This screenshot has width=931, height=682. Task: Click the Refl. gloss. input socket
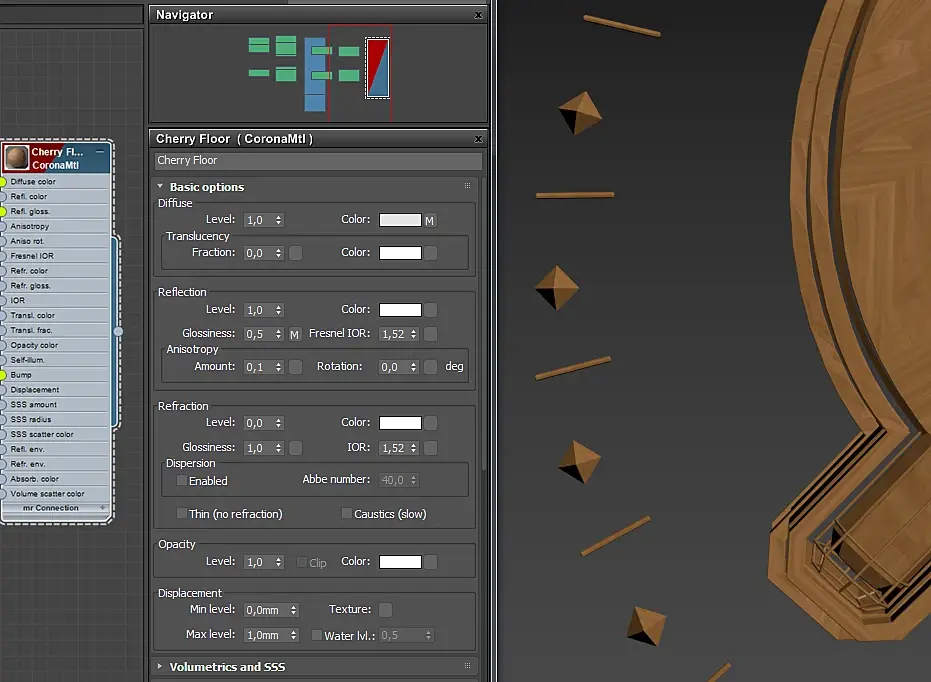2,211
